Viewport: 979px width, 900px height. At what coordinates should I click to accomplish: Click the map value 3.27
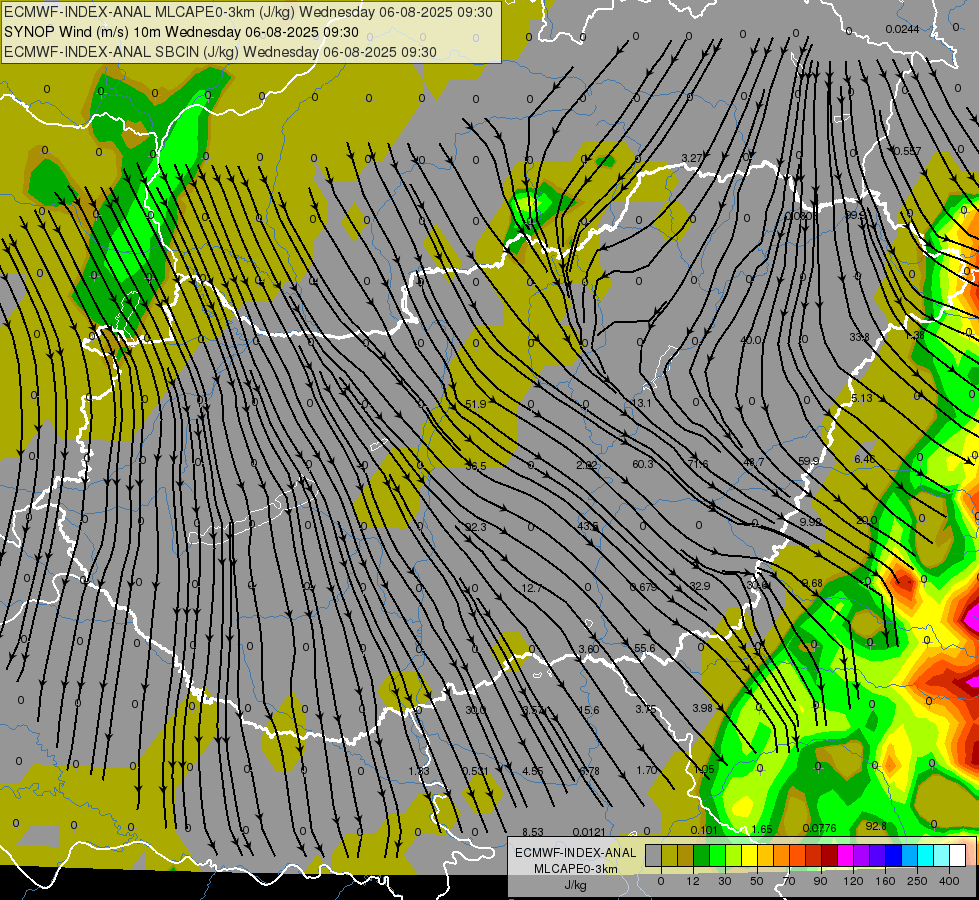tap(692, 158)
